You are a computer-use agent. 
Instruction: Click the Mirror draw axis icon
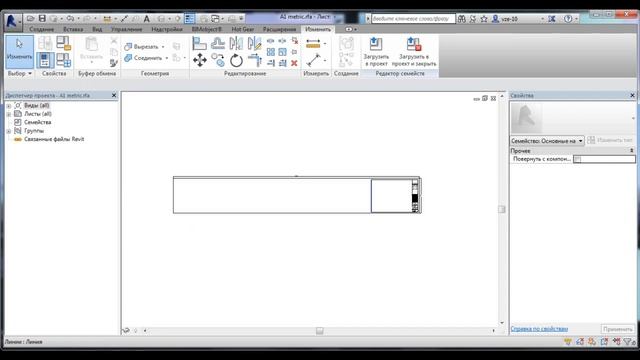[254, 43]
